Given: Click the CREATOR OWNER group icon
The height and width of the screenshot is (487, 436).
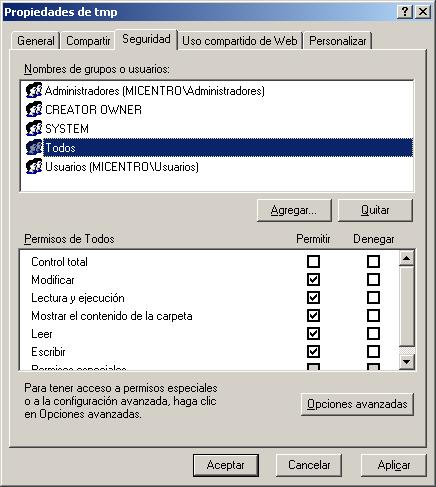Looking at the screenshot, I should [x=34, y=109].
